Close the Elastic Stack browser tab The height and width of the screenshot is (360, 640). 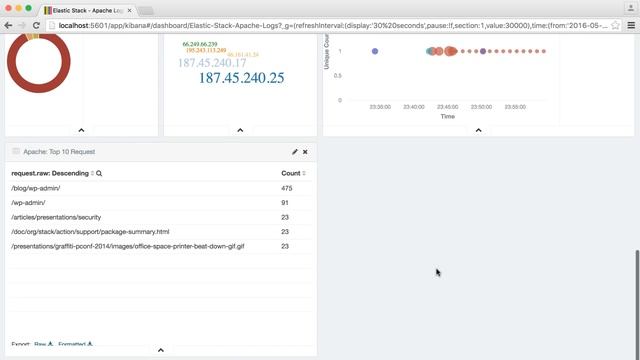point(129,11)
